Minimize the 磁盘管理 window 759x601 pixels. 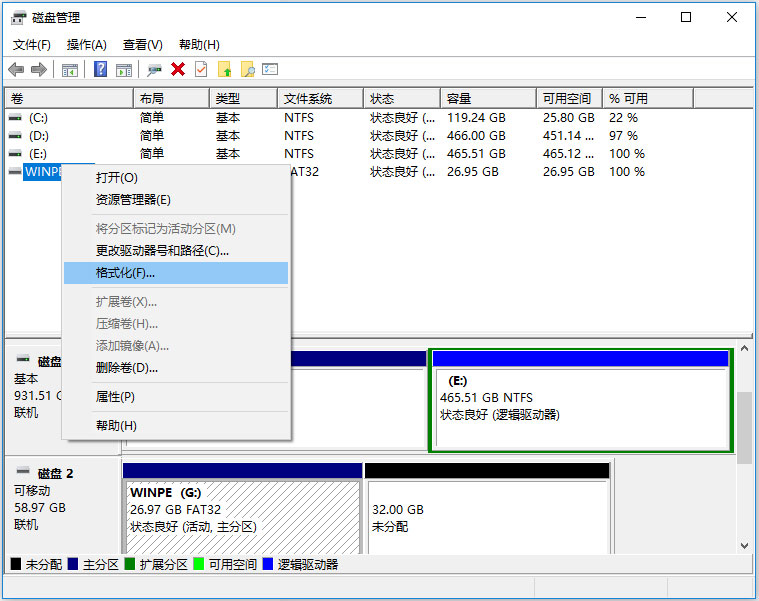[641, 17]
